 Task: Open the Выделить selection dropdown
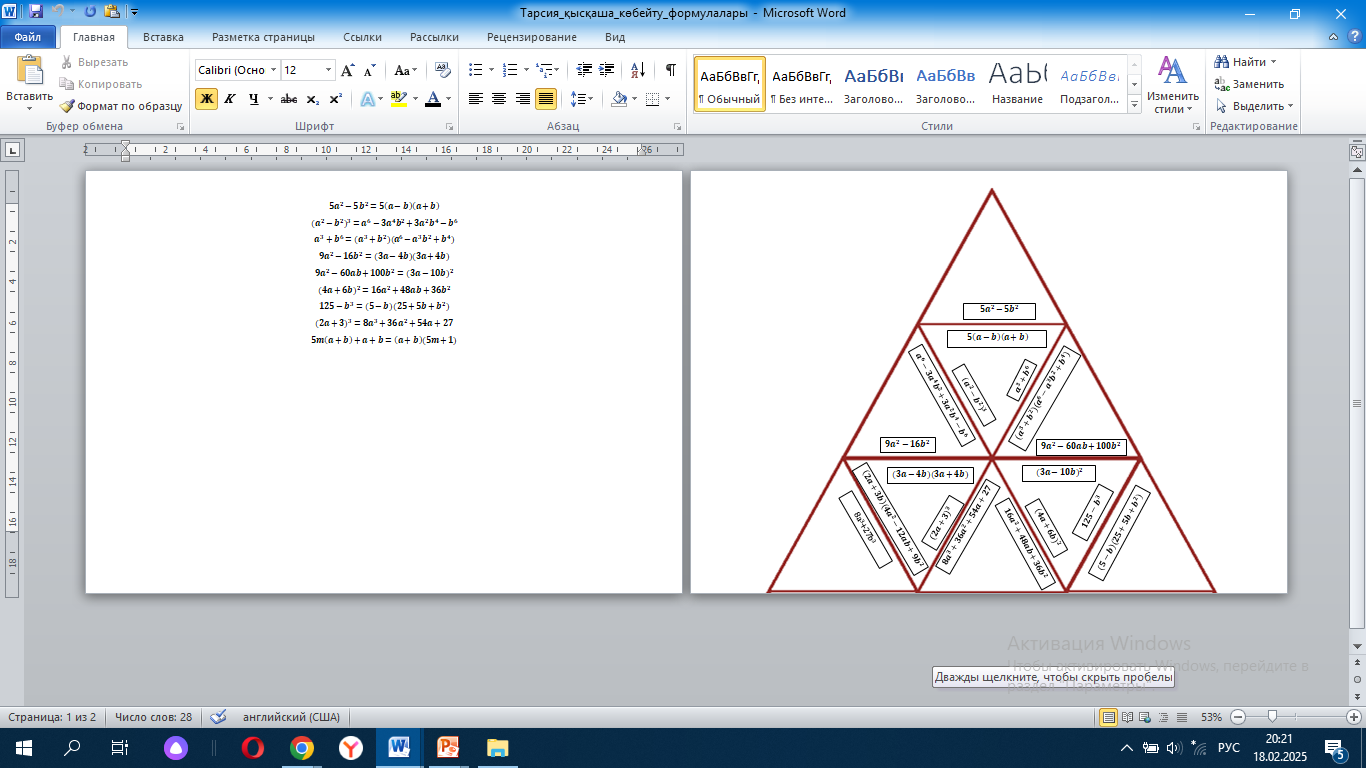click(1254, 106)
